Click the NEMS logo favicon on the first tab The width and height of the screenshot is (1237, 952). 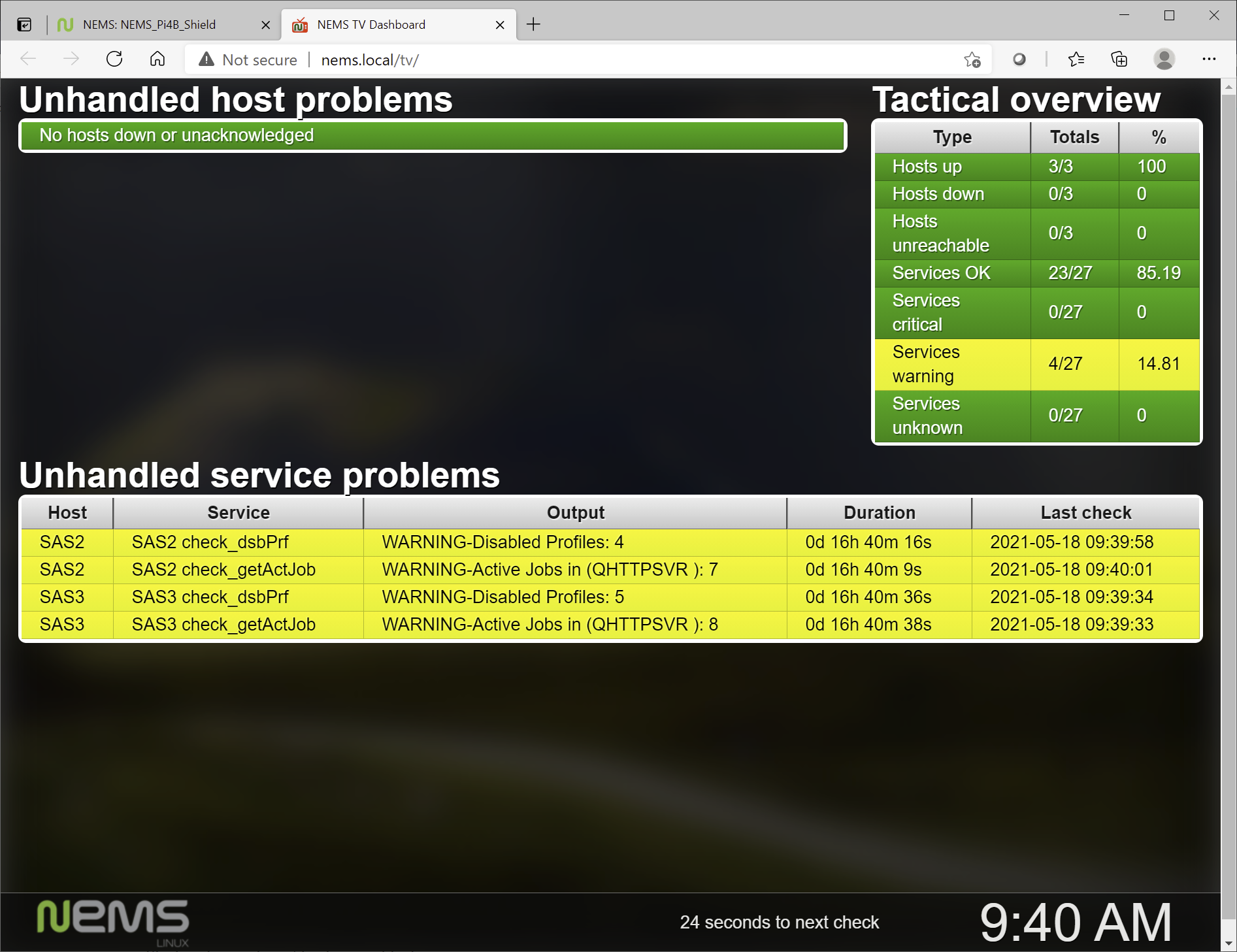(x=66, y=24)
